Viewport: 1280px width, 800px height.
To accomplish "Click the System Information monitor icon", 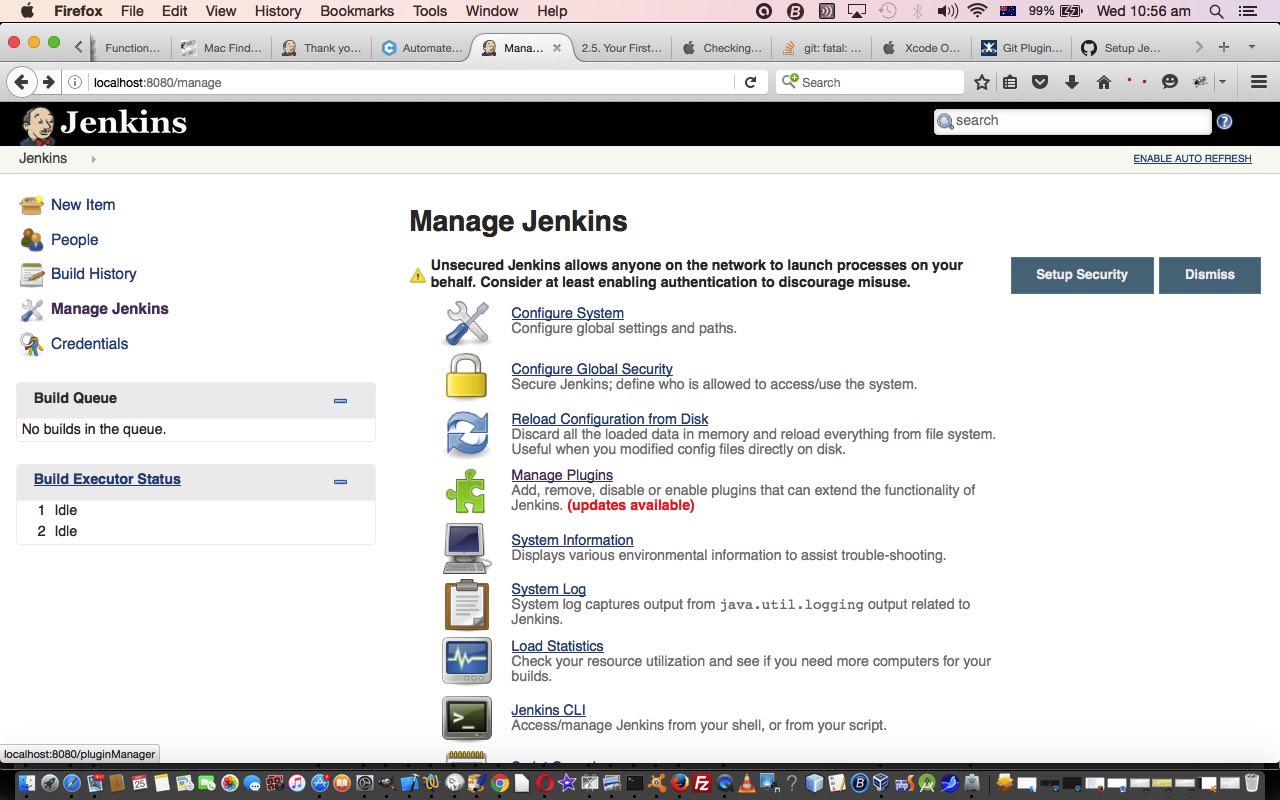I will (466, 548).
